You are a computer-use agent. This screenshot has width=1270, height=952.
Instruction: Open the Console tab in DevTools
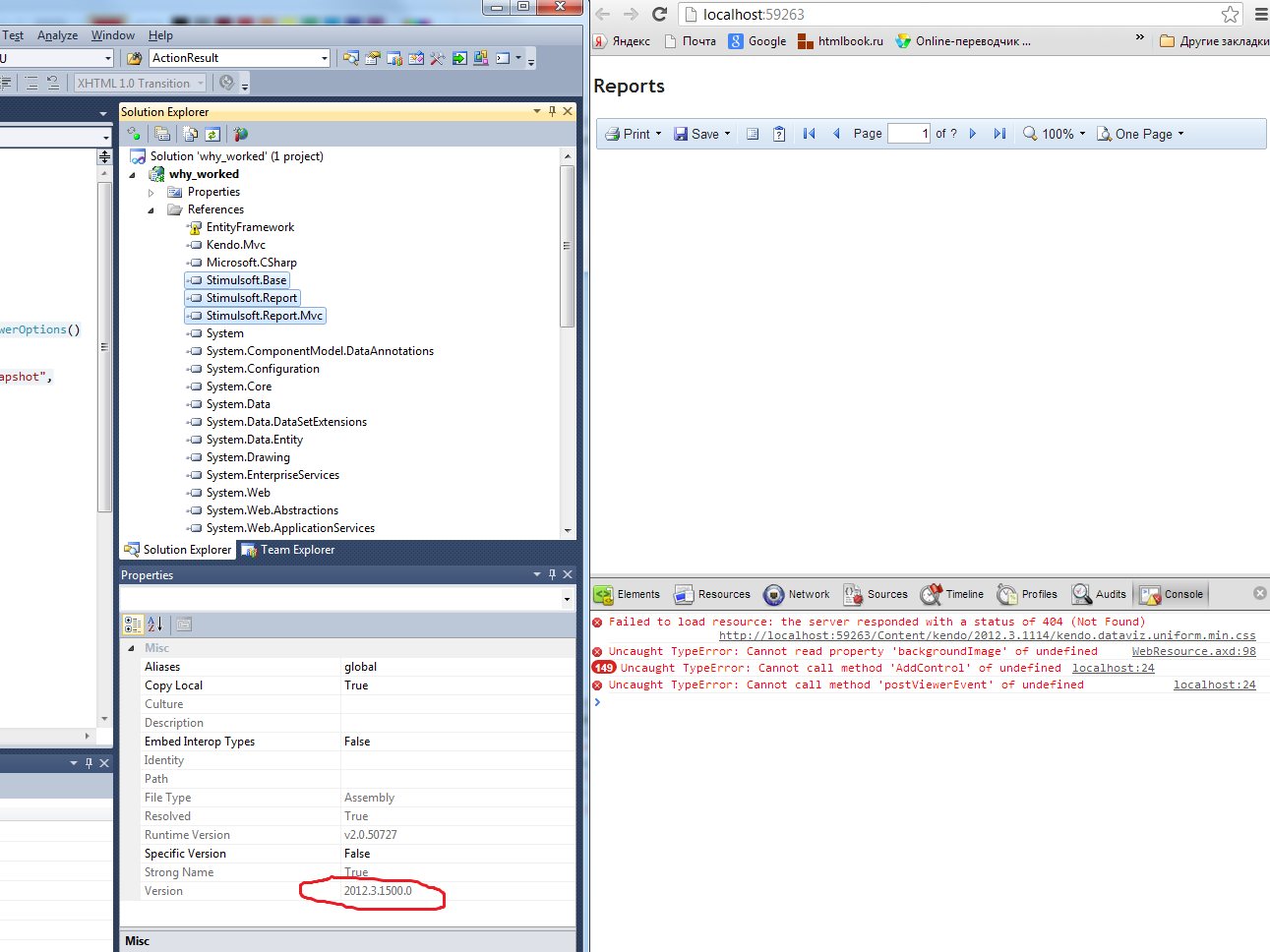(x=1170, y=594)
